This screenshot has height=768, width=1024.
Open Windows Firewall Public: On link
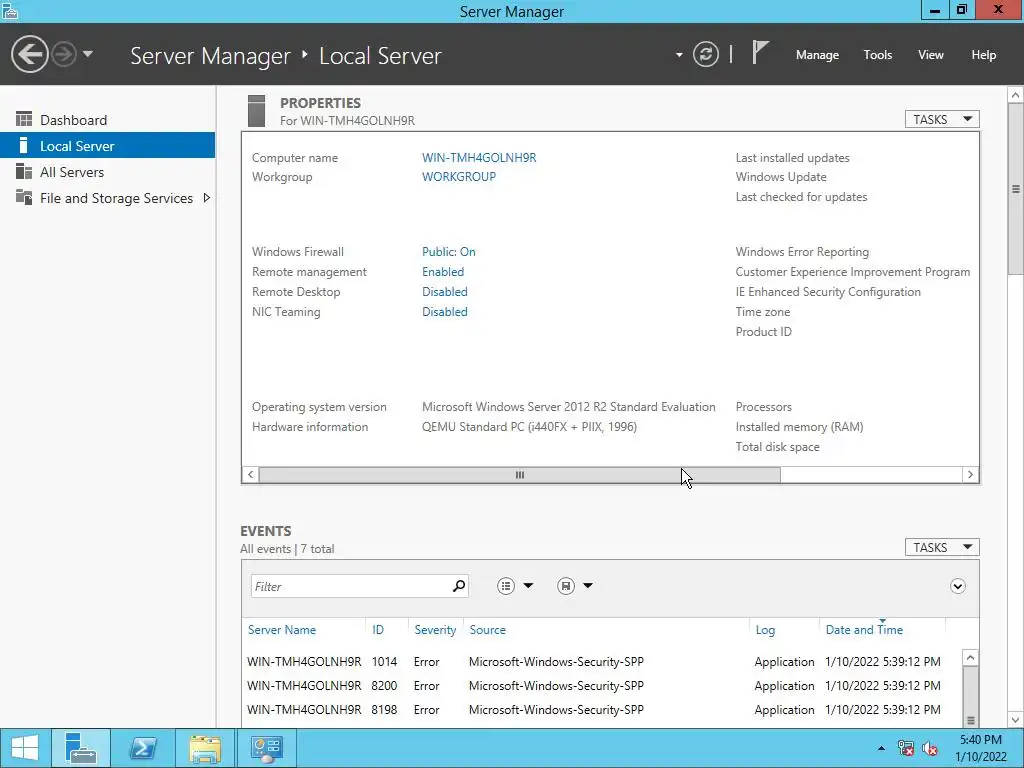pyautogui.click(x=449, y=251)
